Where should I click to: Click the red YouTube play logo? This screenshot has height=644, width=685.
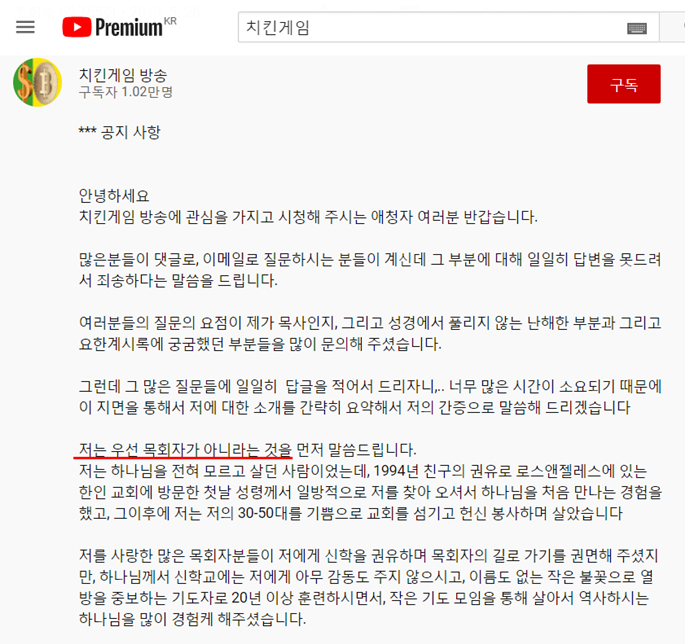tap(77, 27)
